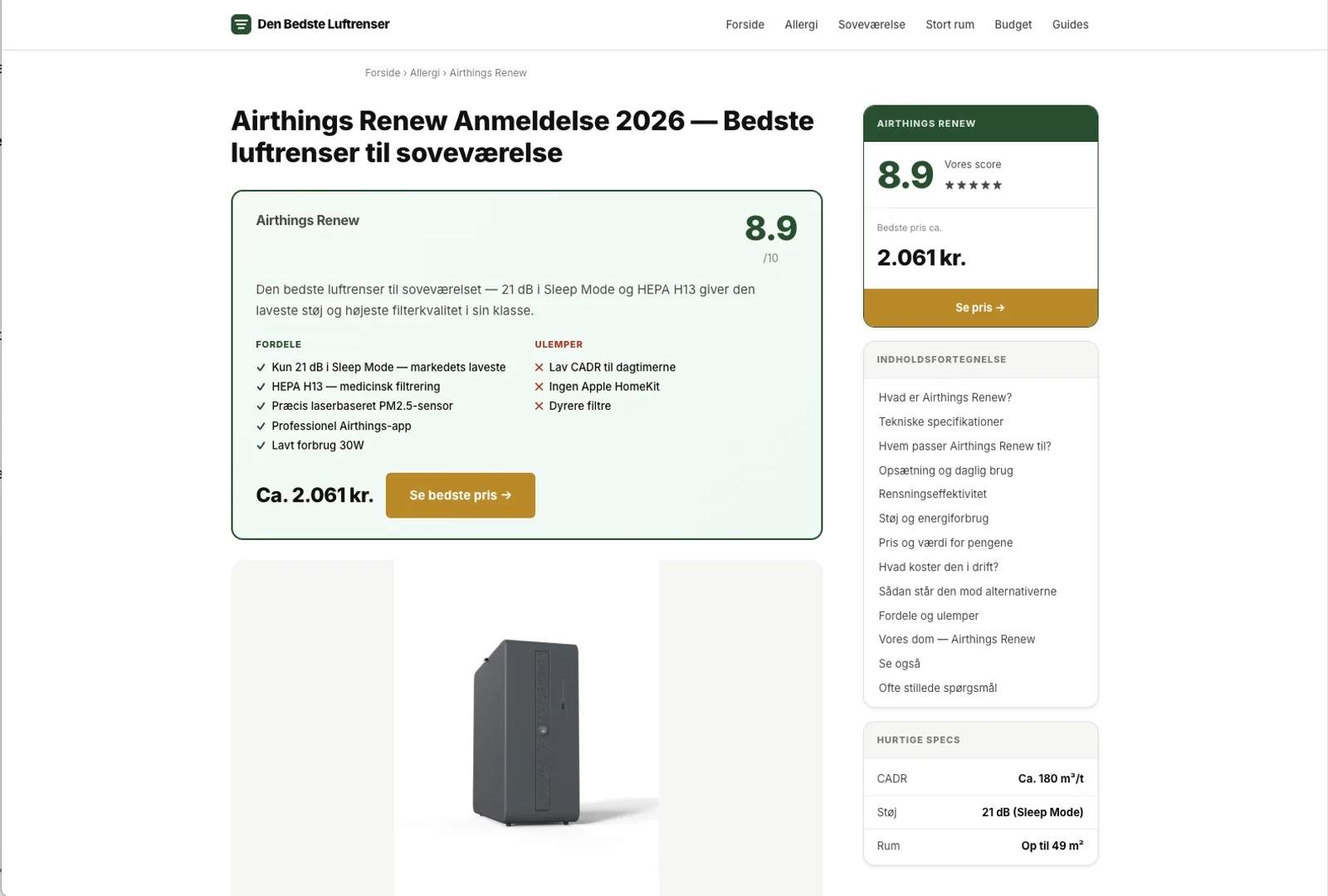Click the Forside breadcrumb link
This screenshot has height=896, width=1328.
383,73
